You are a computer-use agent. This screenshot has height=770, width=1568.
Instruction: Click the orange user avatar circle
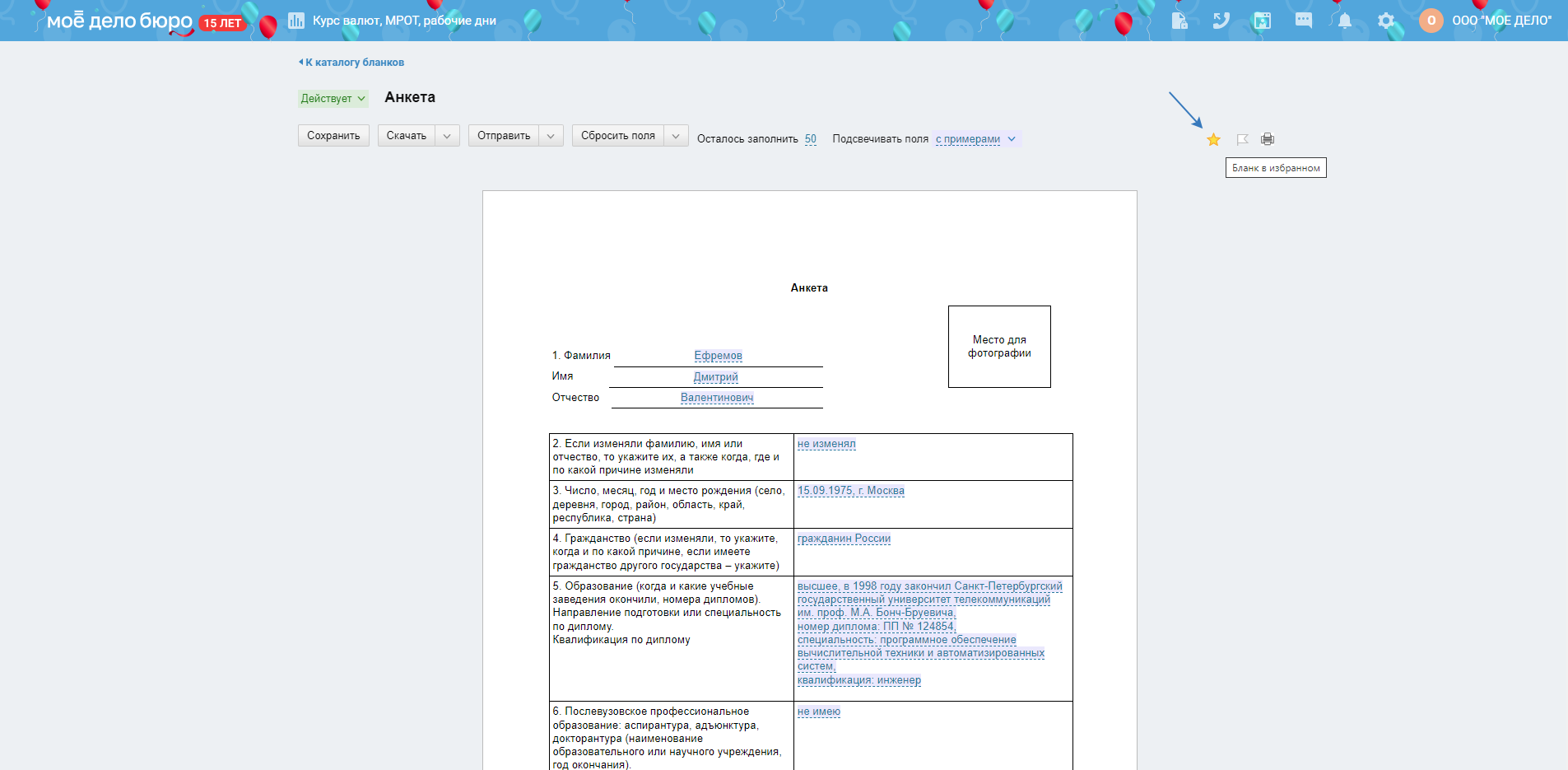coord(1431,21)
